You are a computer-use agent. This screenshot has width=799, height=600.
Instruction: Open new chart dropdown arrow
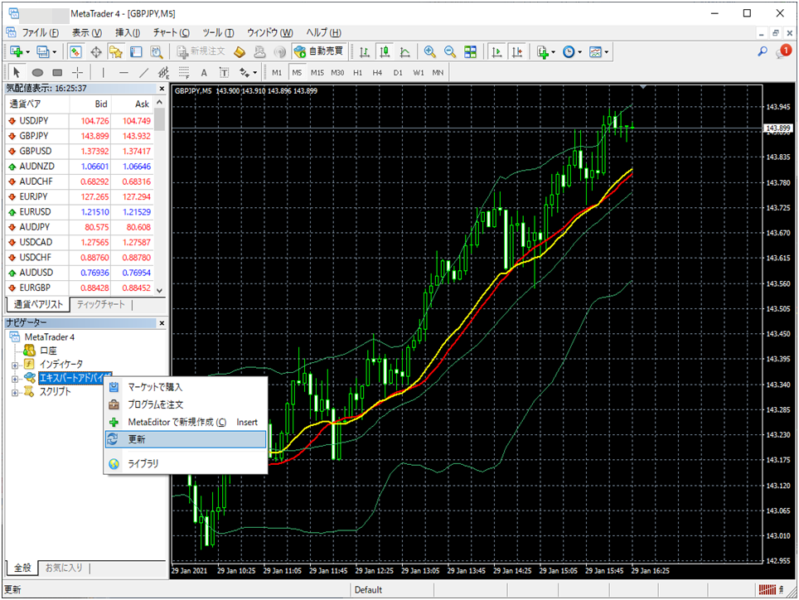coord(28,52)
